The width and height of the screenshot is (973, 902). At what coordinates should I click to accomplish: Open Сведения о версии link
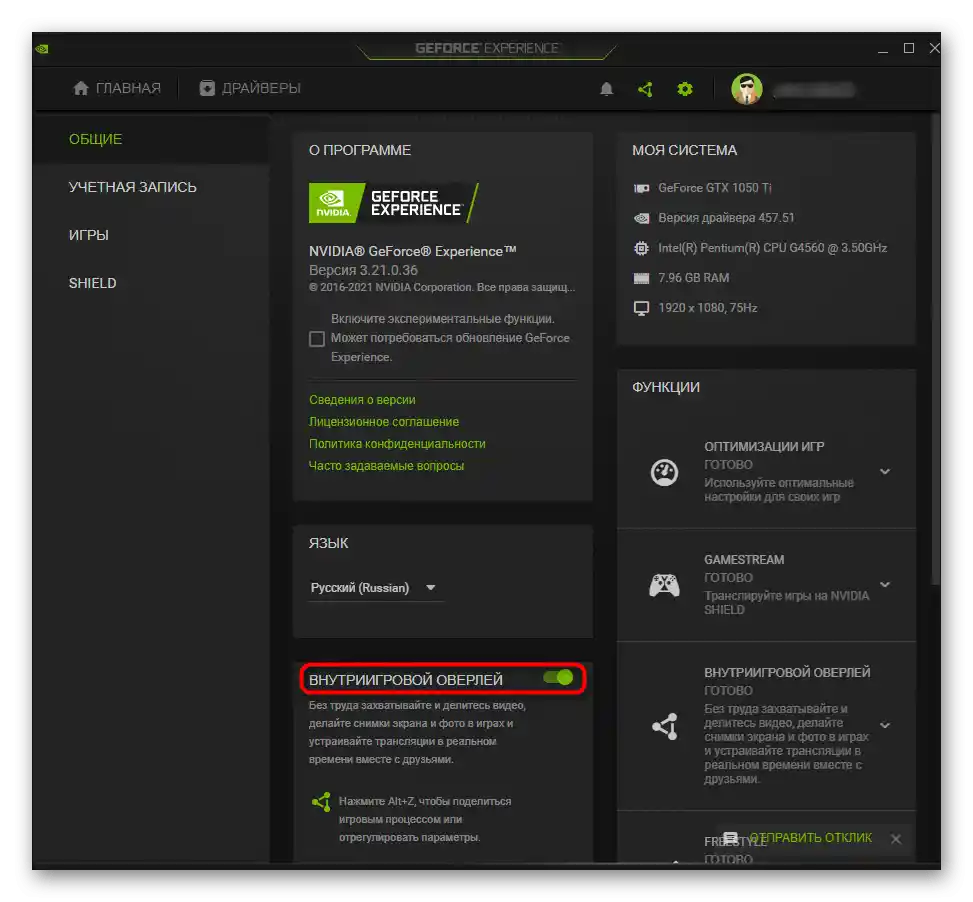point(362,400)
